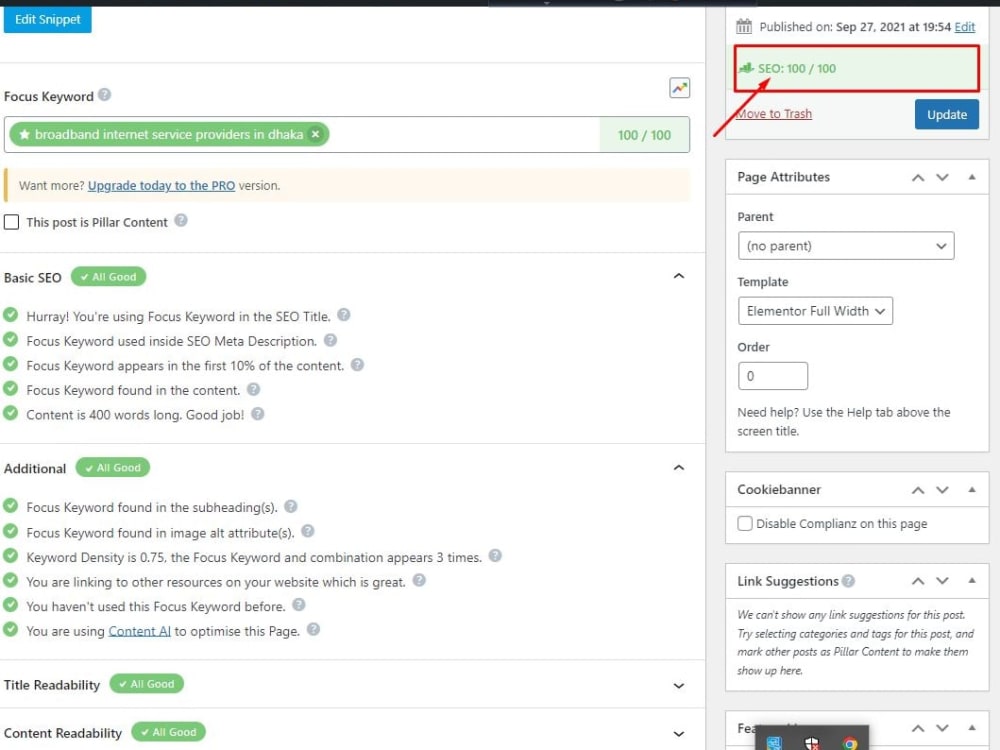Image resolution: width=1000 pixels, height=750 pixels.
Task: Open help for keyword in subheading check
Action: (291, 506)
